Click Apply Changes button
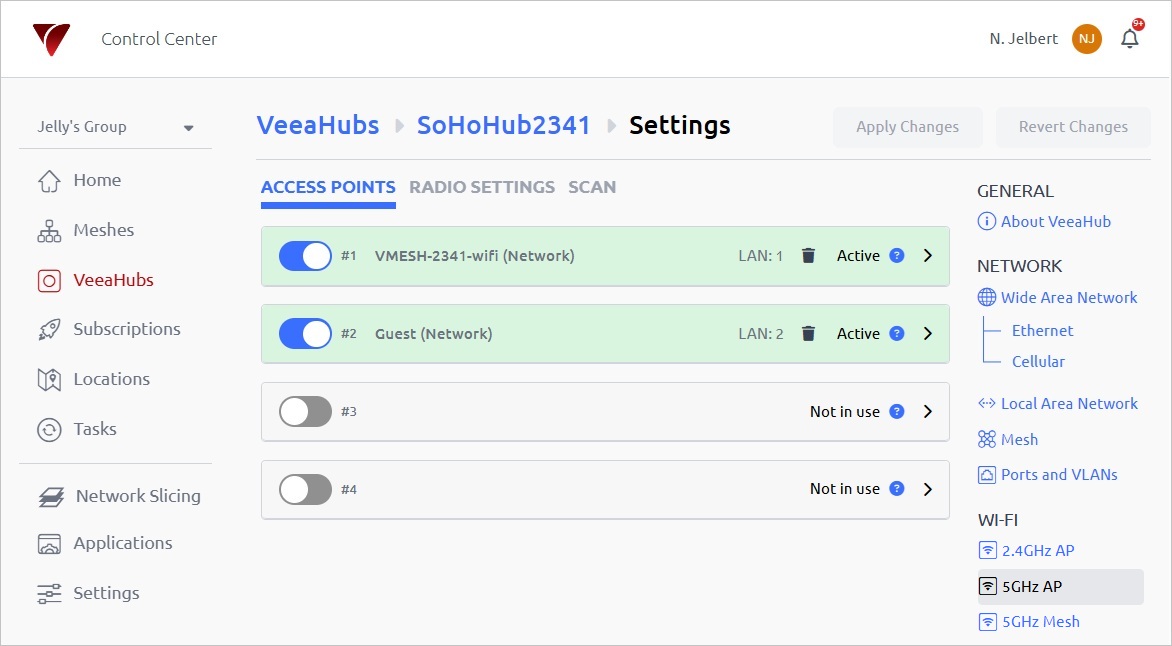The width and height of the screenshot is (1172, 646). tap(907, 127)
